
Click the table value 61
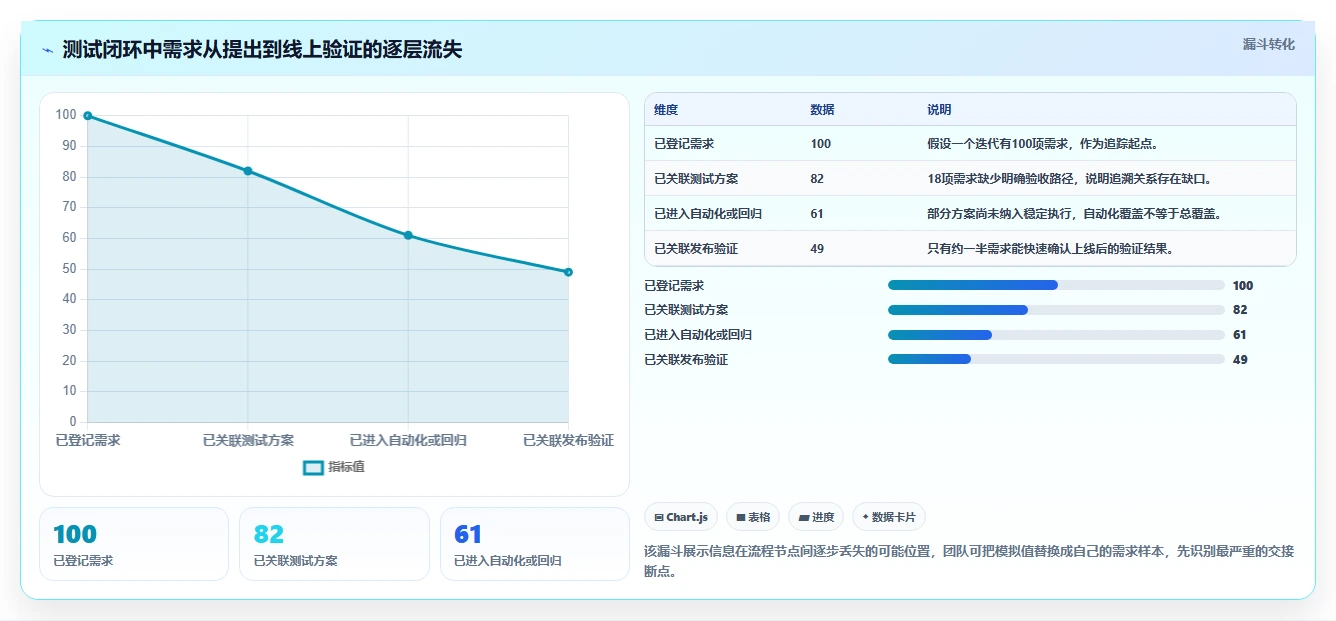[x=817, y=214]
